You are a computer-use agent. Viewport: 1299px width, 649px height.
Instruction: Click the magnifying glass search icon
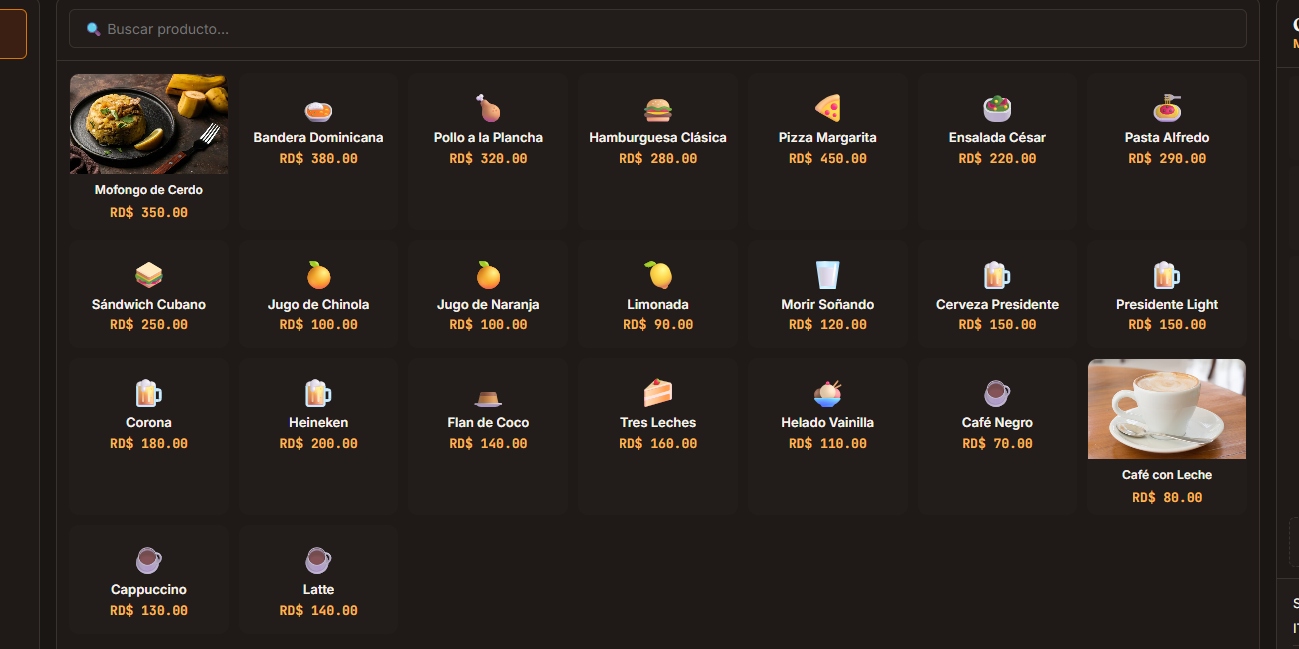pyautogui.click(x=94, y=29)
